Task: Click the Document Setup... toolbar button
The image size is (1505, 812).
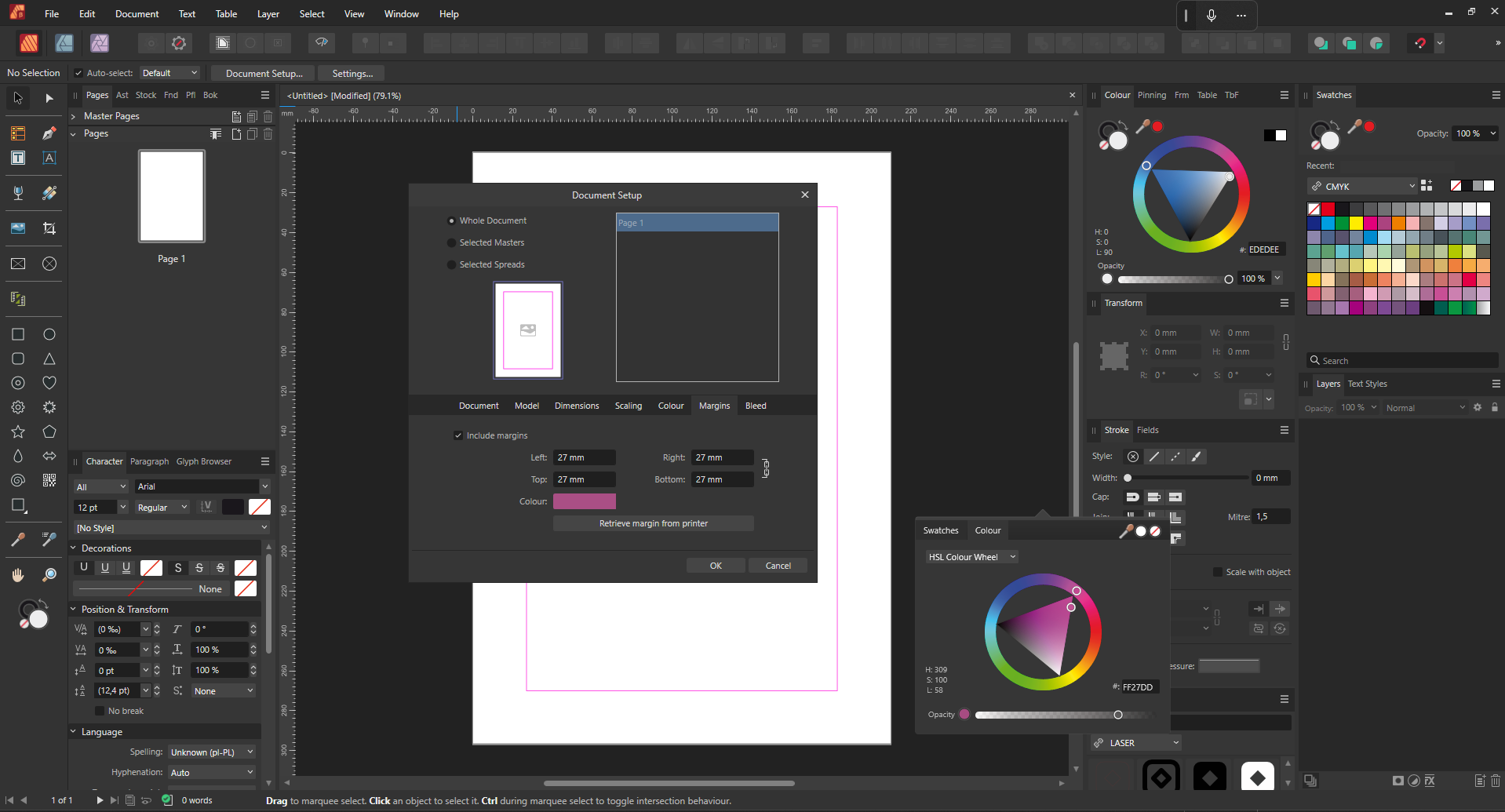Action: pos(264,73)
